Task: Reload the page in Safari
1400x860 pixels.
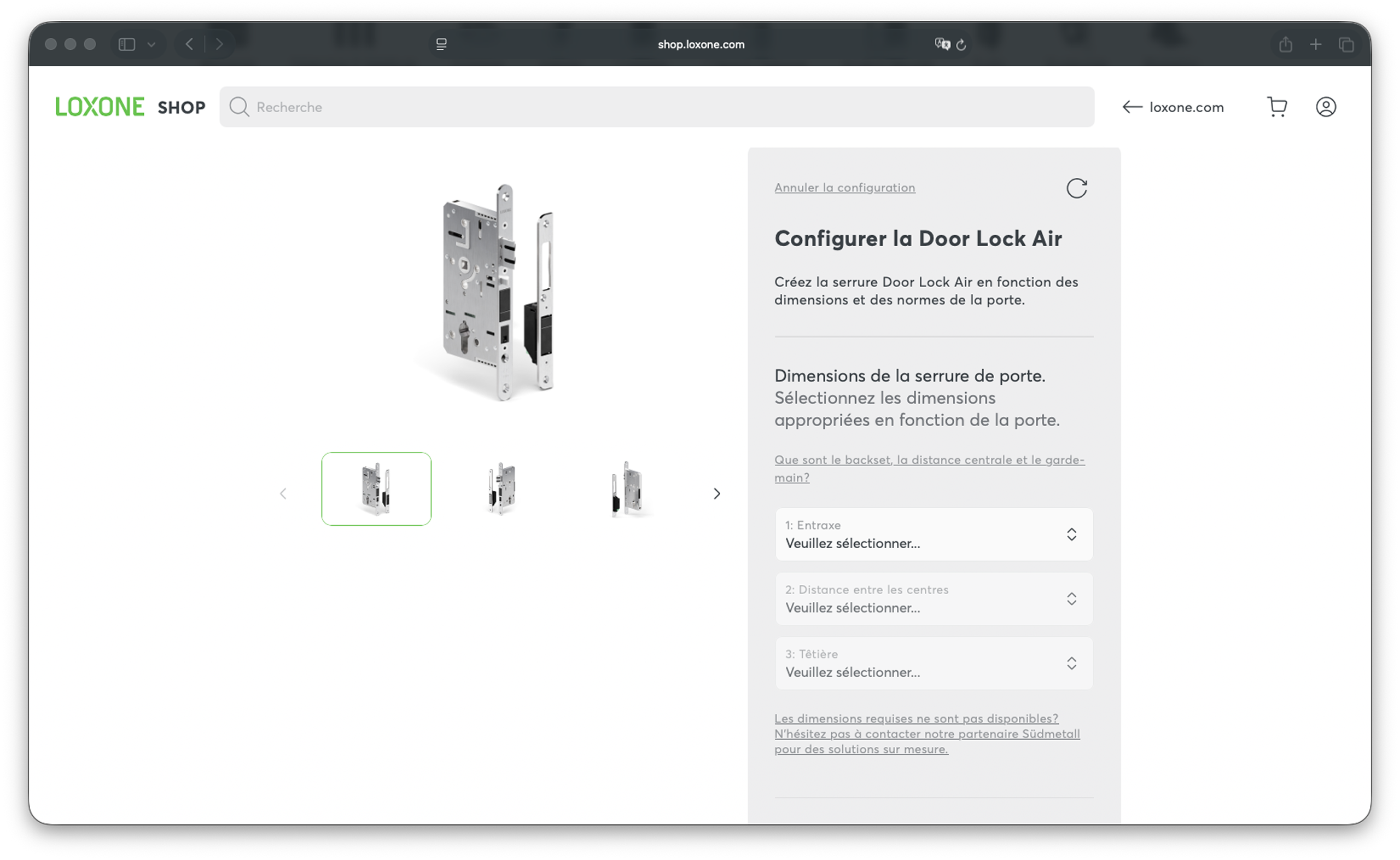Action: point(961,45)
